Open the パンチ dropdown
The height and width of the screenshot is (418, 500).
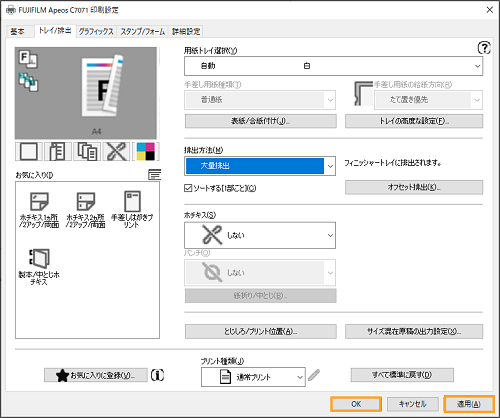coord(260,273)
